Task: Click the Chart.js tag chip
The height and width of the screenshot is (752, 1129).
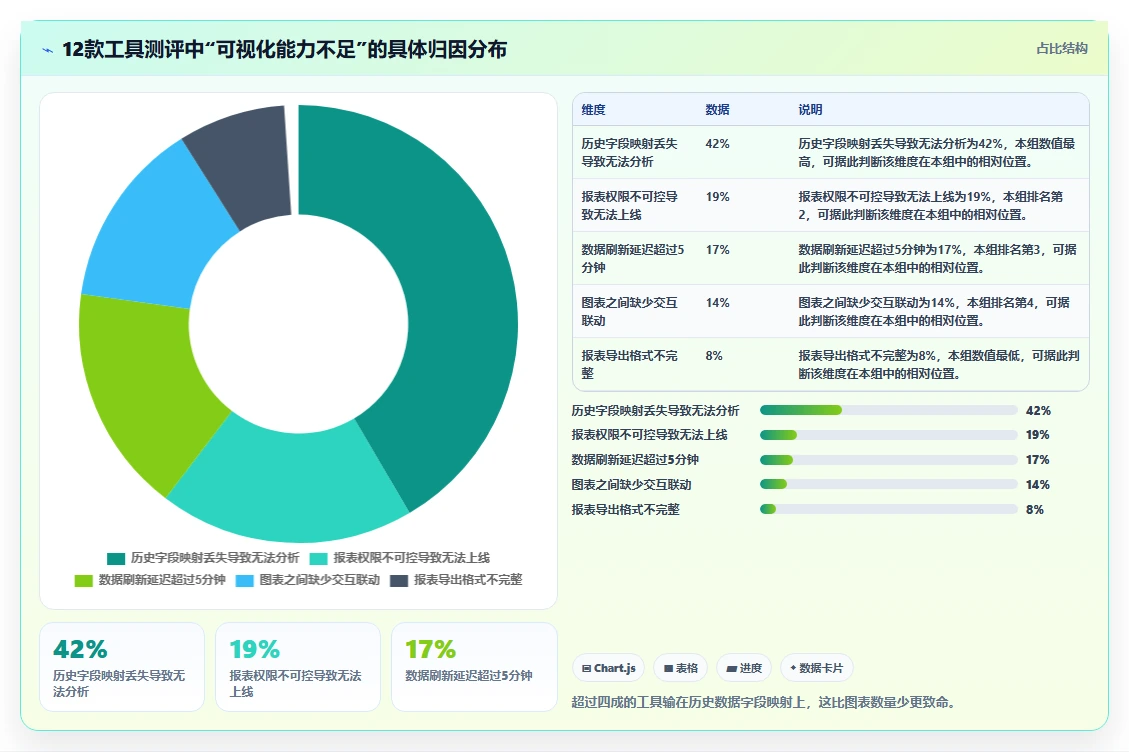Action: point(608,668)
